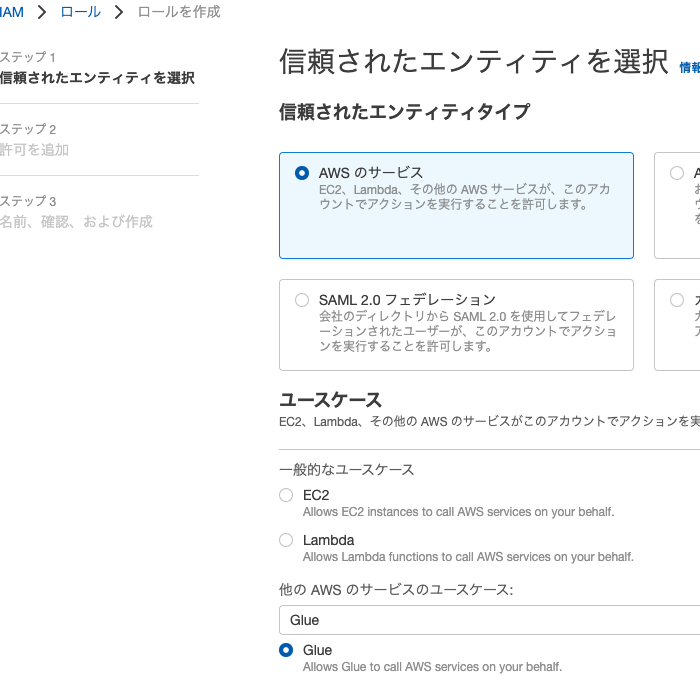The height and width of the screenshot is (700, 700).
Task: Choose the EC2 use case radio
Action: [286, 495]
